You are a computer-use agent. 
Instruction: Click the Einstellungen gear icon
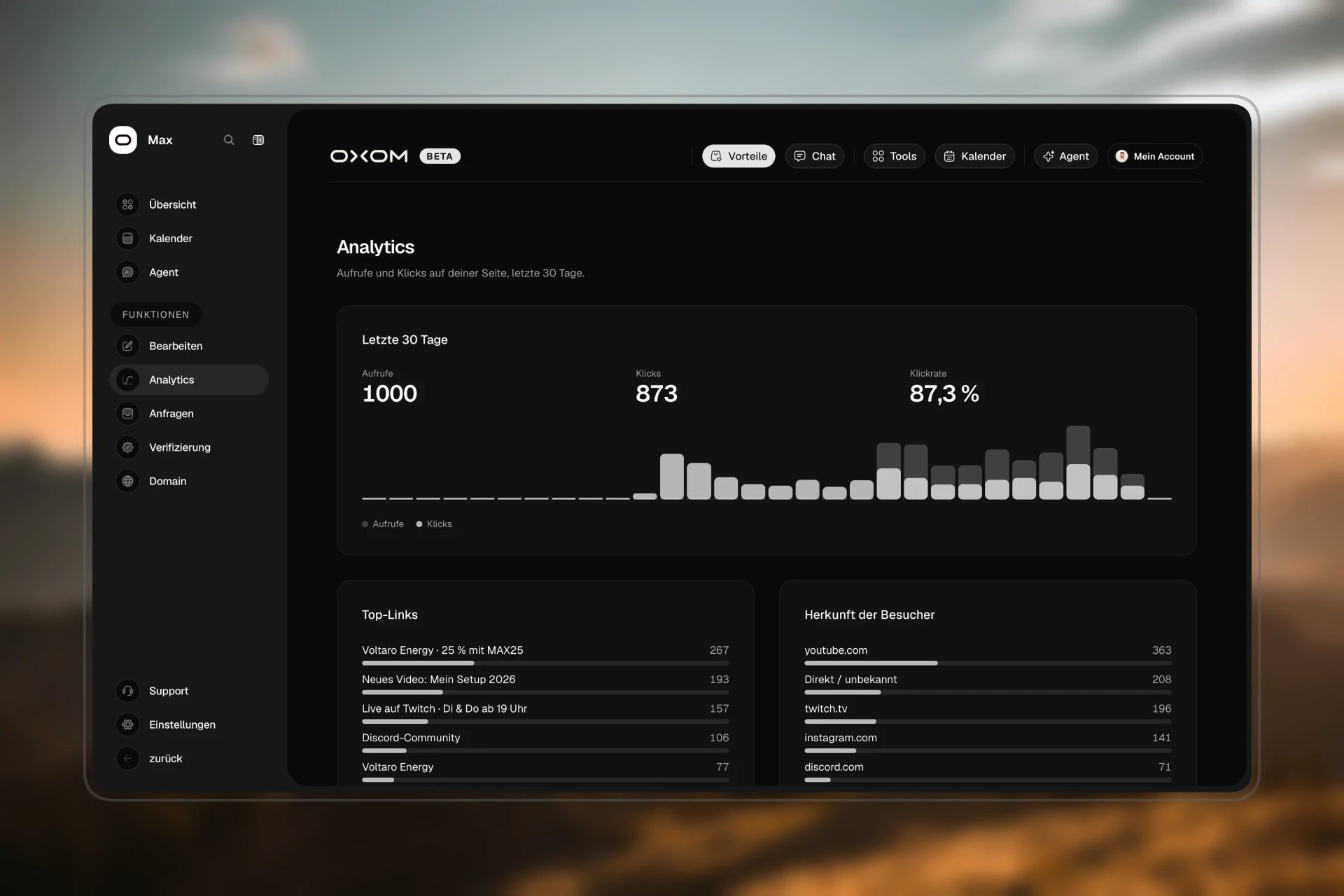click(x=127, y=724)
